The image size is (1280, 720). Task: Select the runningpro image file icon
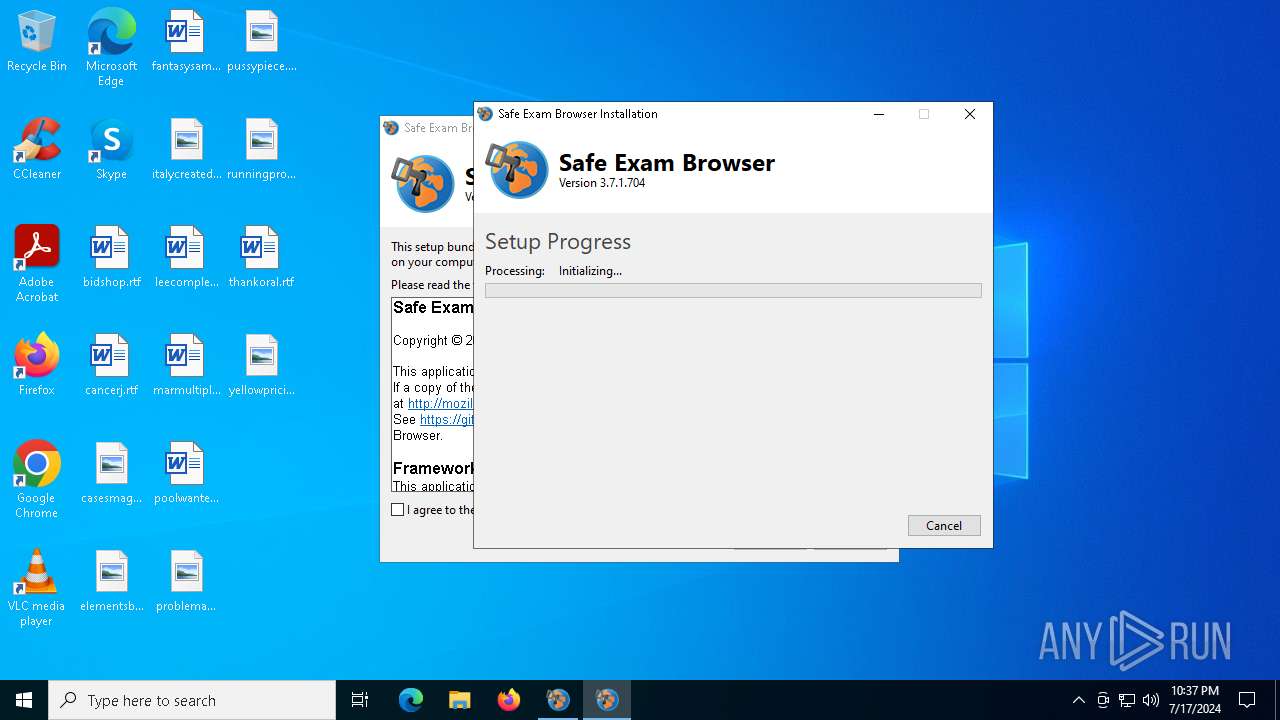pos(261,150)
